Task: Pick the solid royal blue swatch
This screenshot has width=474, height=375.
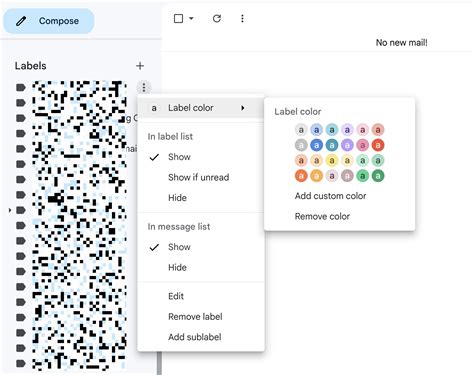Action: 316,145
